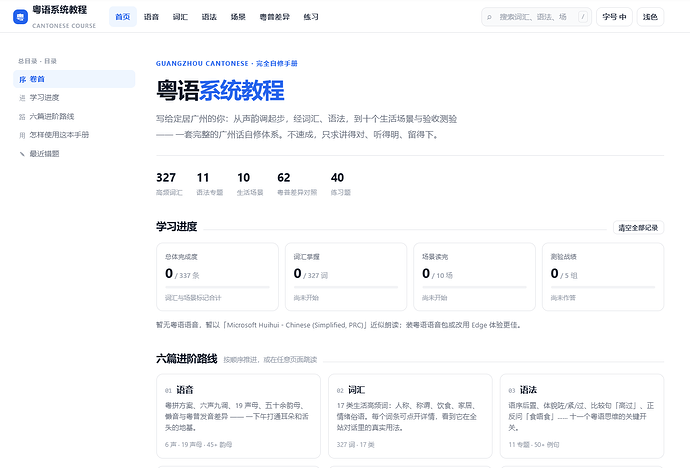Click the 40 练习题 statistic
This screenshot has height=468, width=690.
(341, 183)
